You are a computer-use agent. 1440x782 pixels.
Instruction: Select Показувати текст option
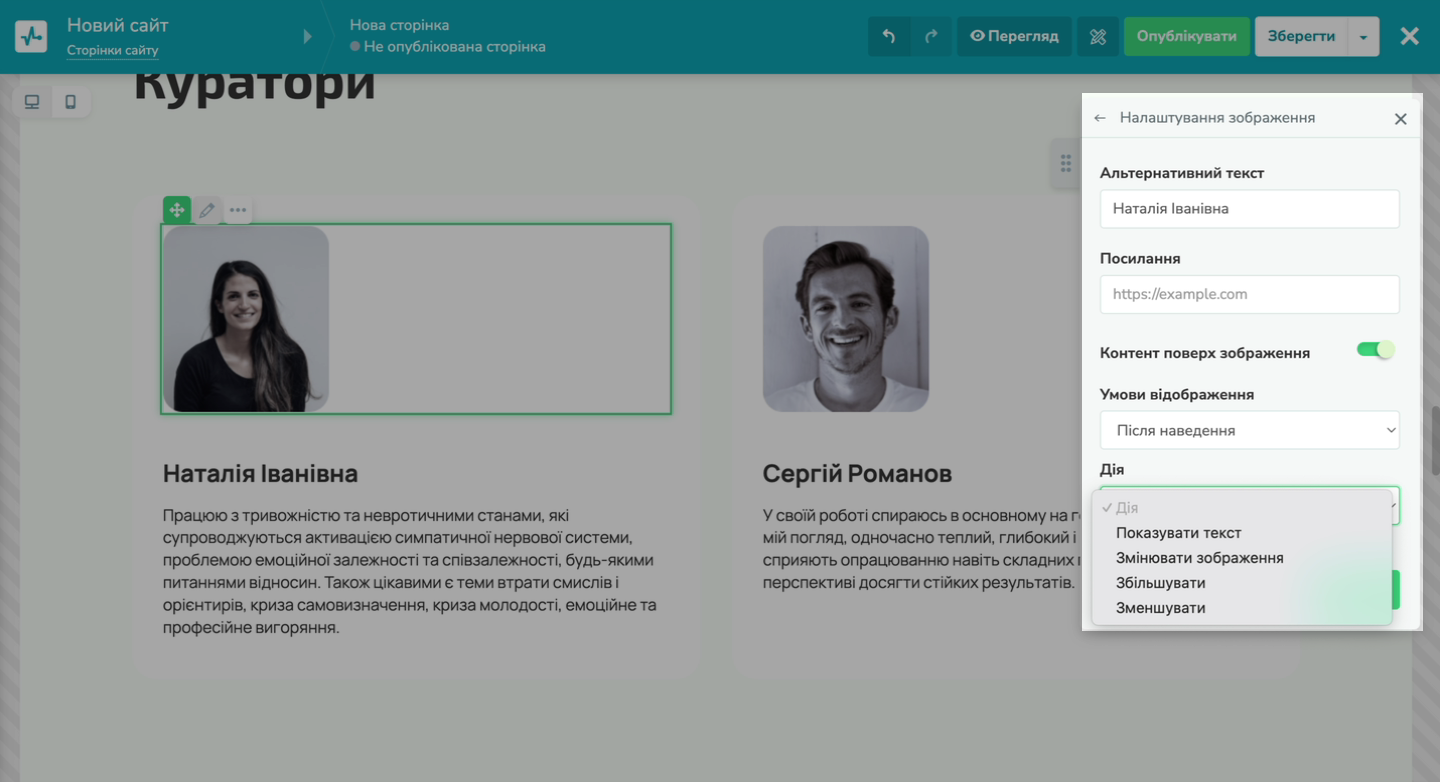tap(1178, 533)
